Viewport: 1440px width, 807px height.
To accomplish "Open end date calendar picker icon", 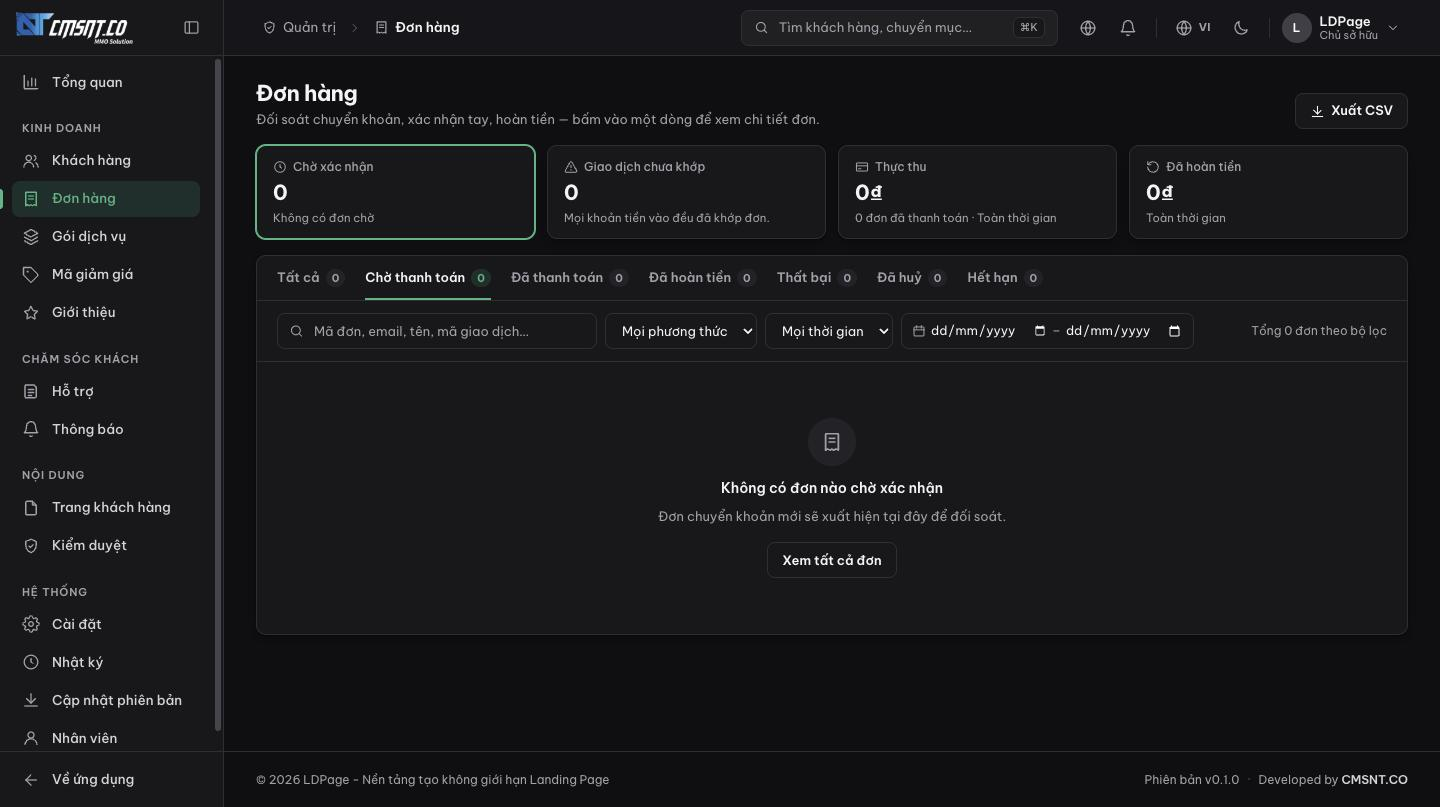I will [x=1175, y=331].
